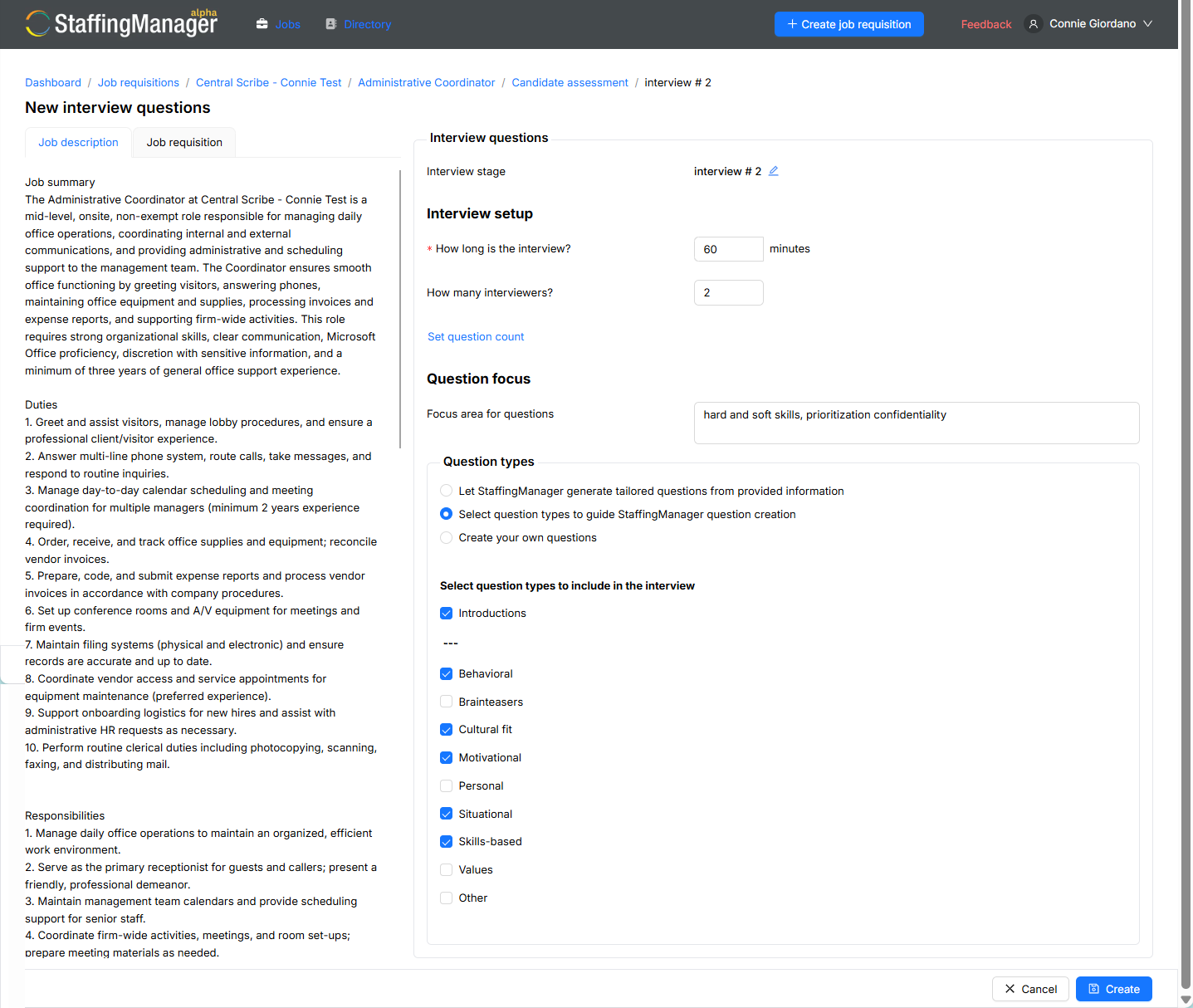Click the Jobs briefcase icon
Viewport: 1193px width, 1008px height.
[x=262, y=24]
